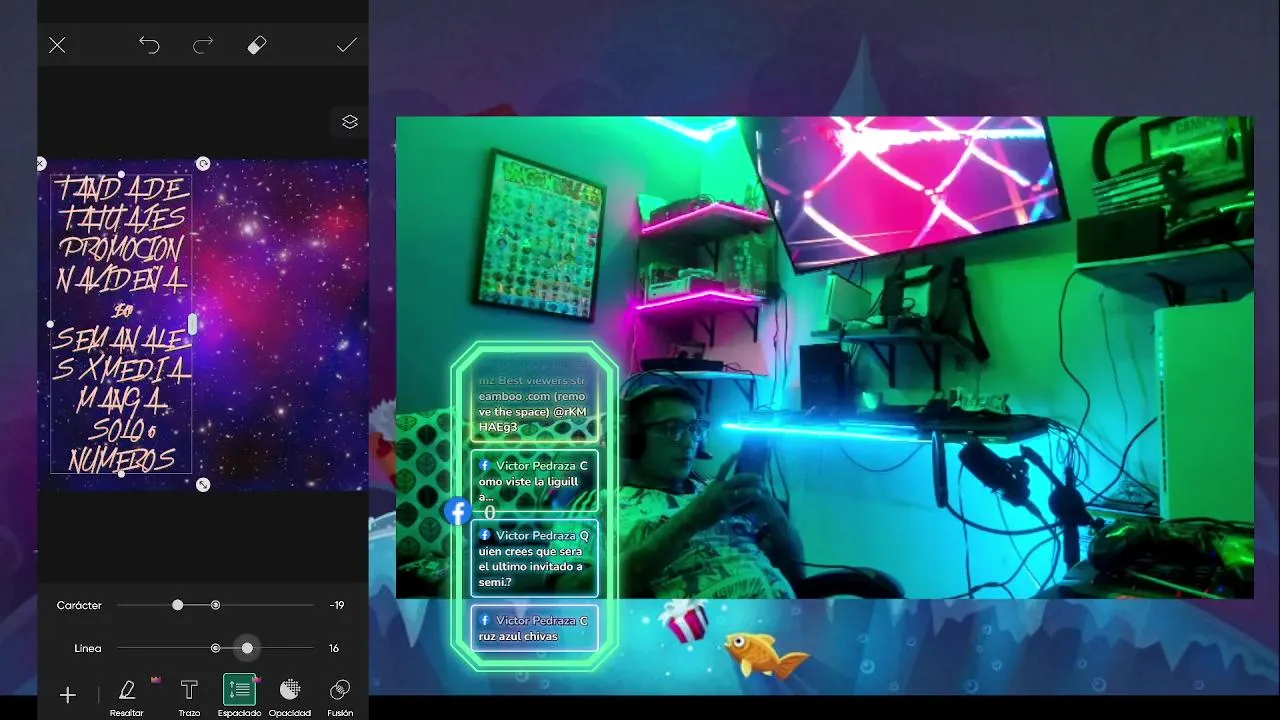Open the Trazo stroke tool
This screenshot has width=1280, height=720.
pos(189,697)
